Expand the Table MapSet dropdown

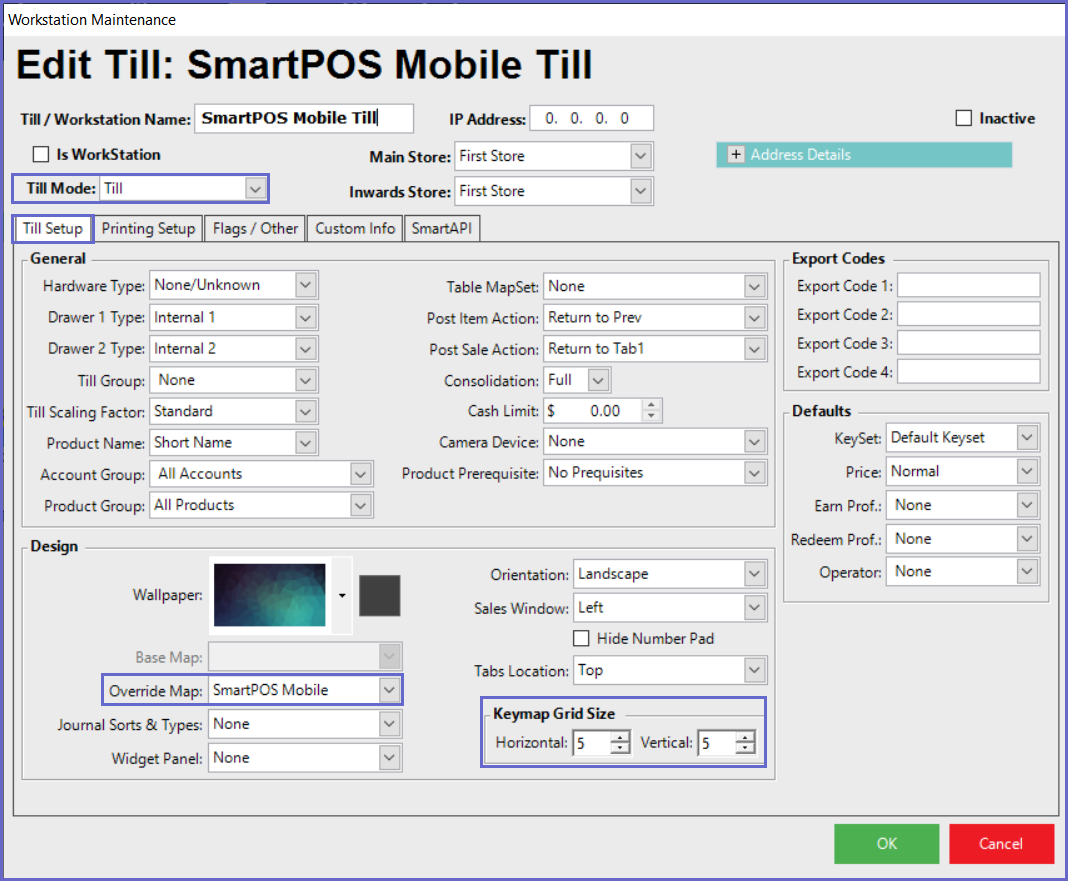pos(754,286)
